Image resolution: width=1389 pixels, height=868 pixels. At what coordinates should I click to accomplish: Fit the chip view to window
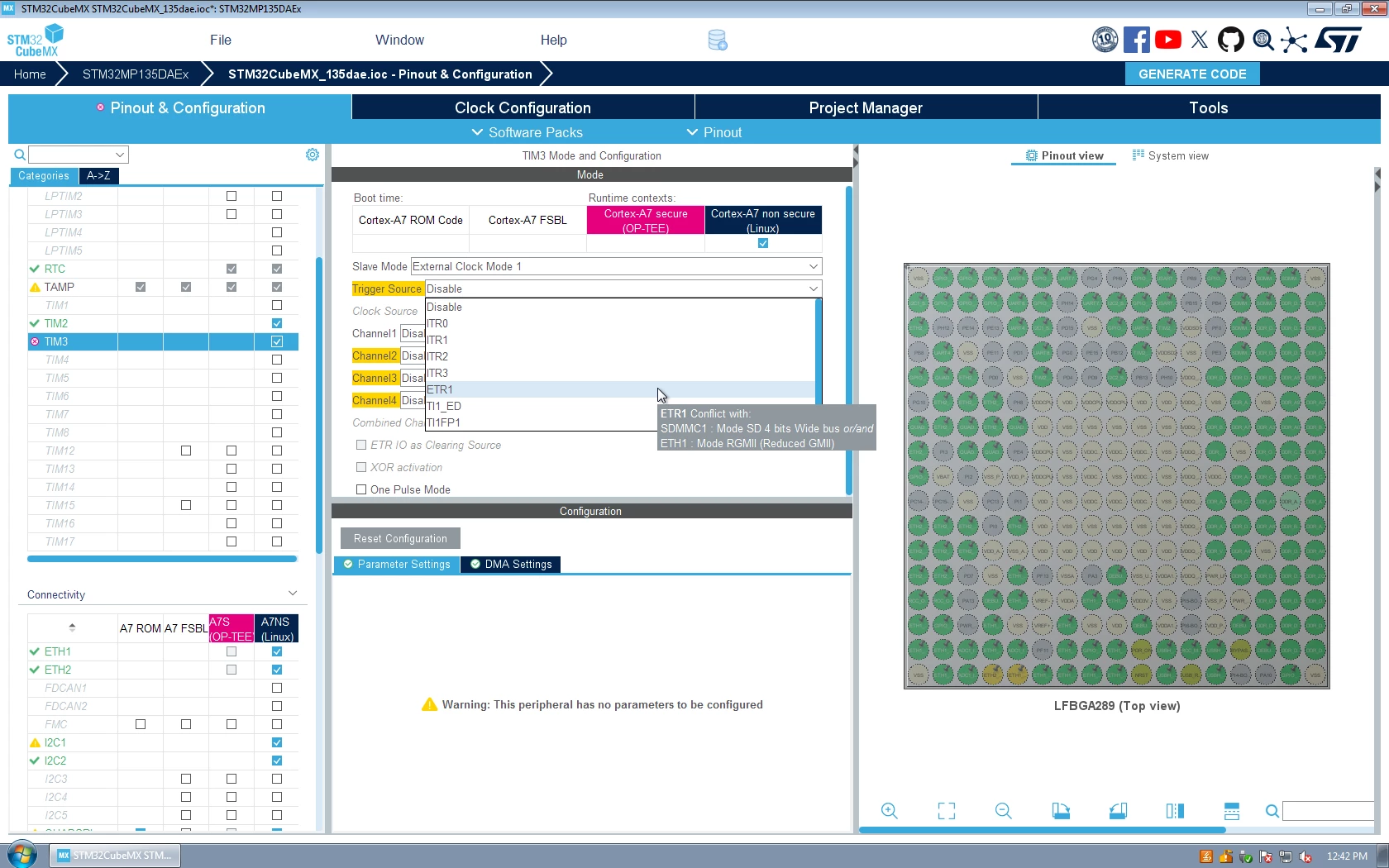947,811
